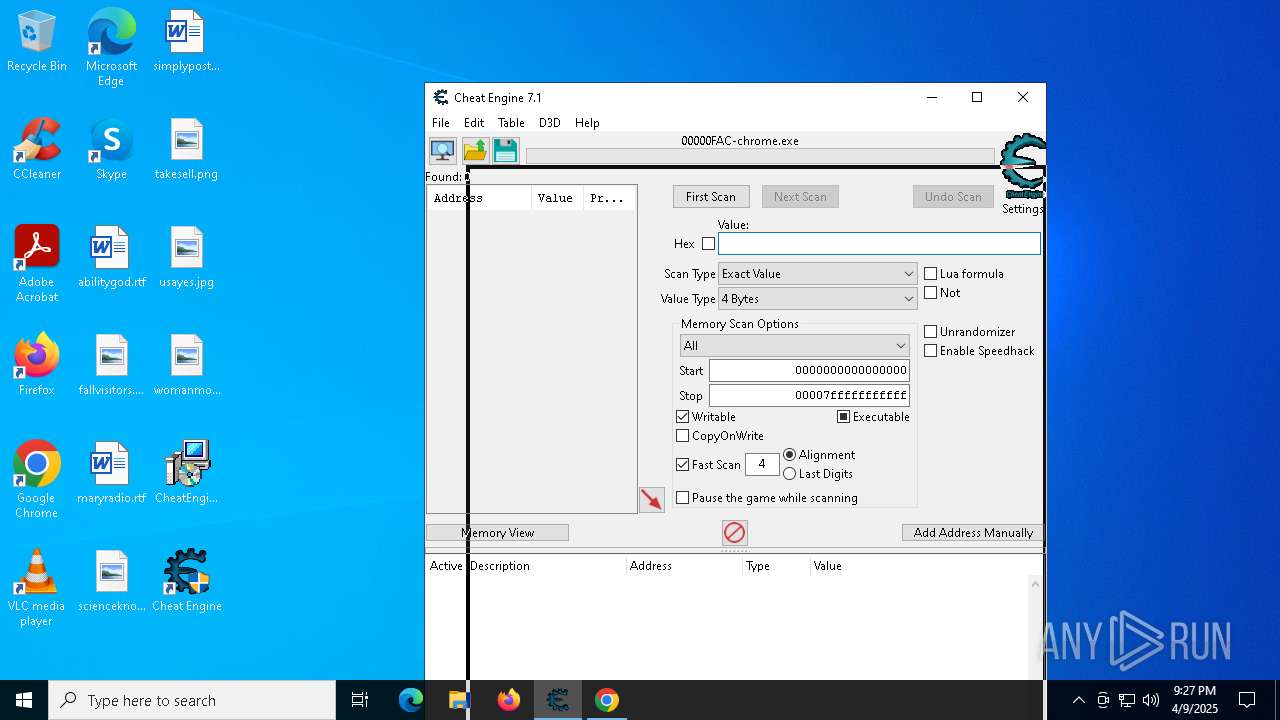Open the Scan Type dropdown

point(818,274)
